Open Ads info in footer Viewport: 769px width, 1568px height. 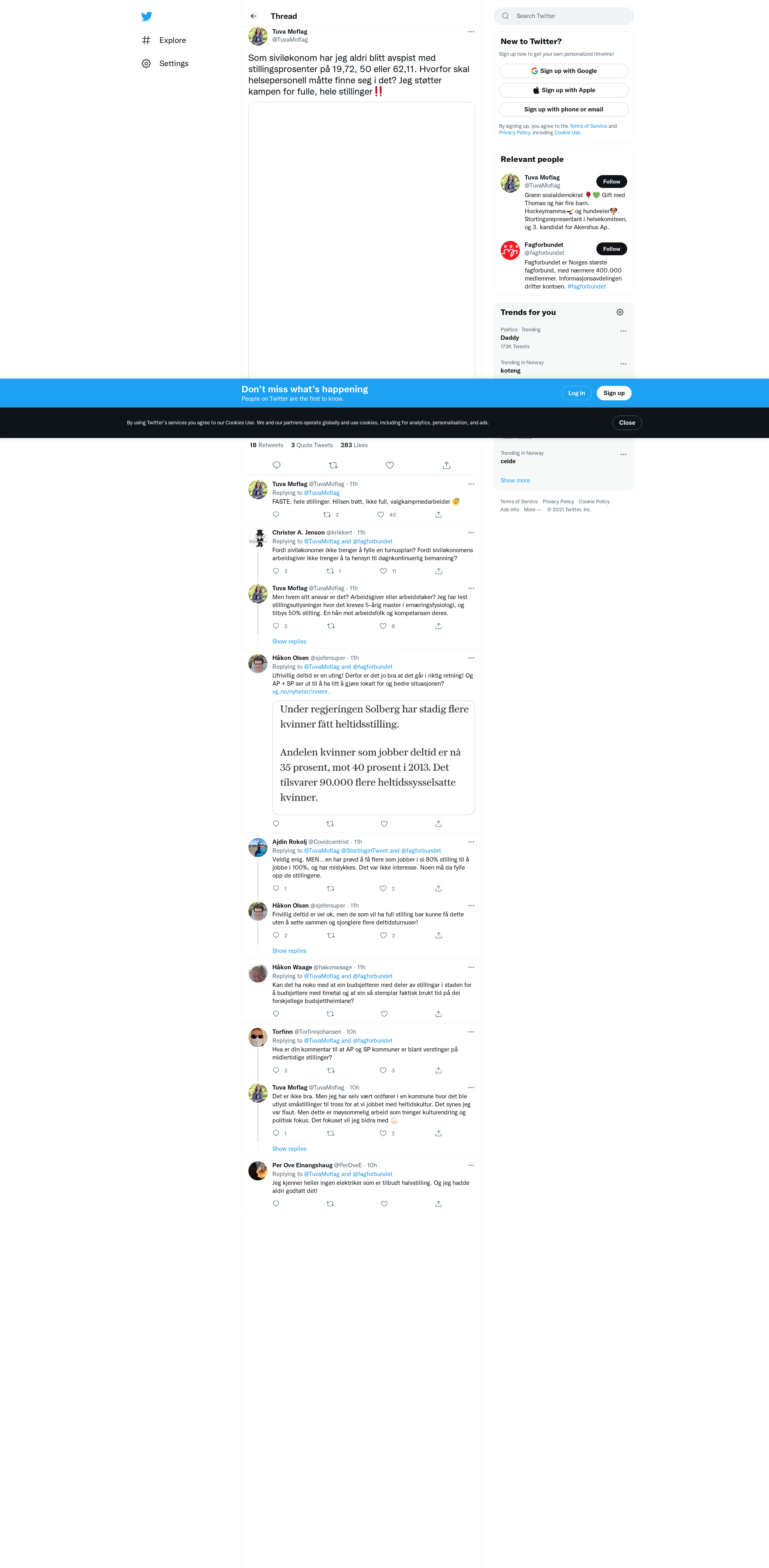pyautogui.click(x=509, y=510)
